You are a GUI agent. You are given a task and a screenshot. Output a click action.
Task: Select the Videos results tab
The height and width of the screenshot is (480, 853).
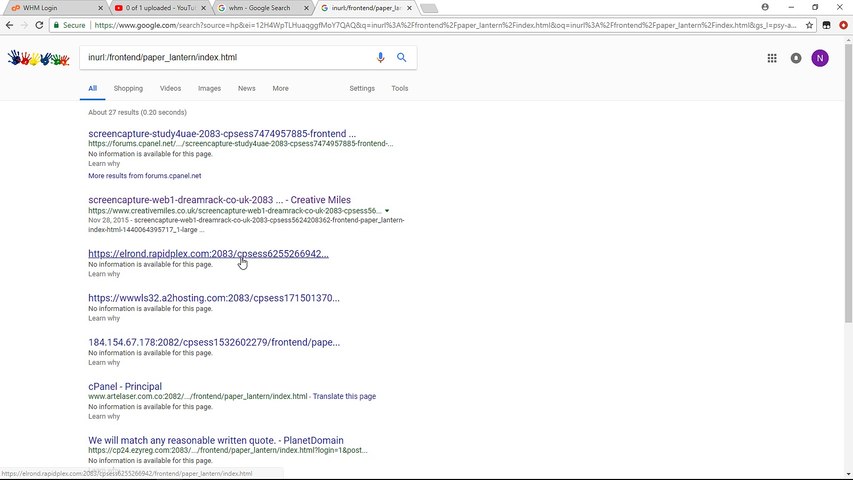(x=170, y=88)
